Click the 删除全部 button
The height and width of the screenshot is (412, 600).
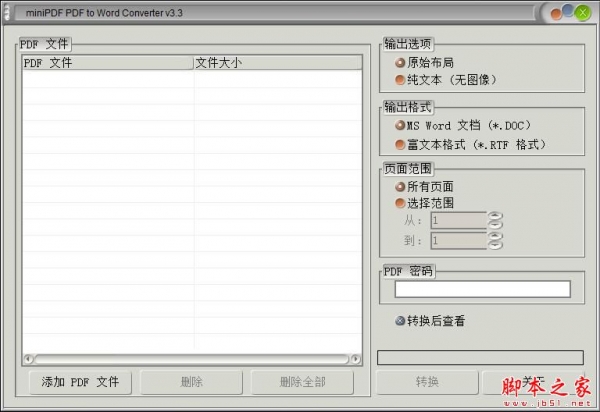(x=302, y=382)
